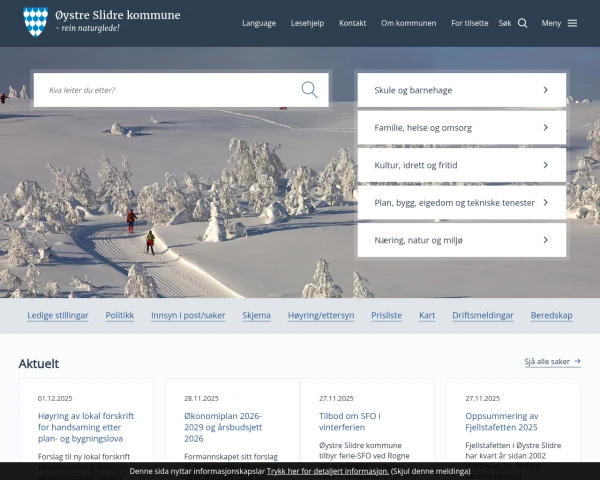Open Plan, bygg, eigedom og tekniske tenester

pyautogui.click(x=461, y=203)
